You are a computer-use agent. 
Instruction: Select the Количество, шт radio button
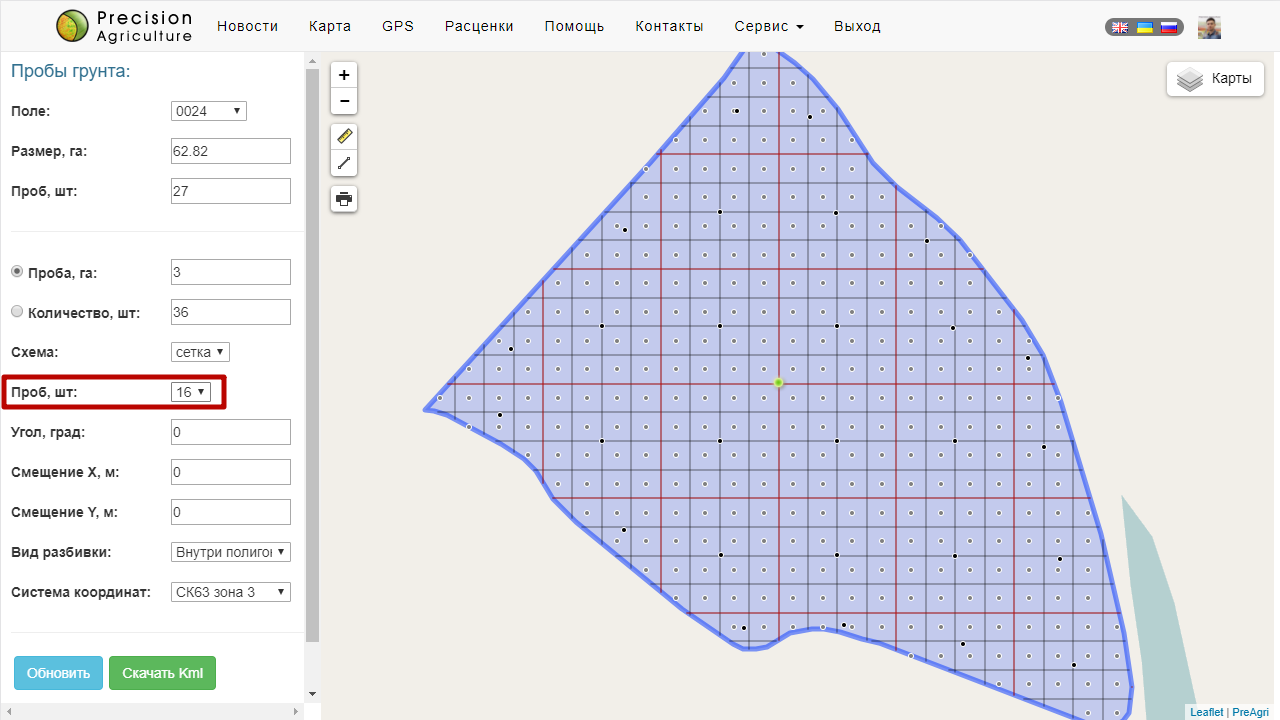point(16,312)
